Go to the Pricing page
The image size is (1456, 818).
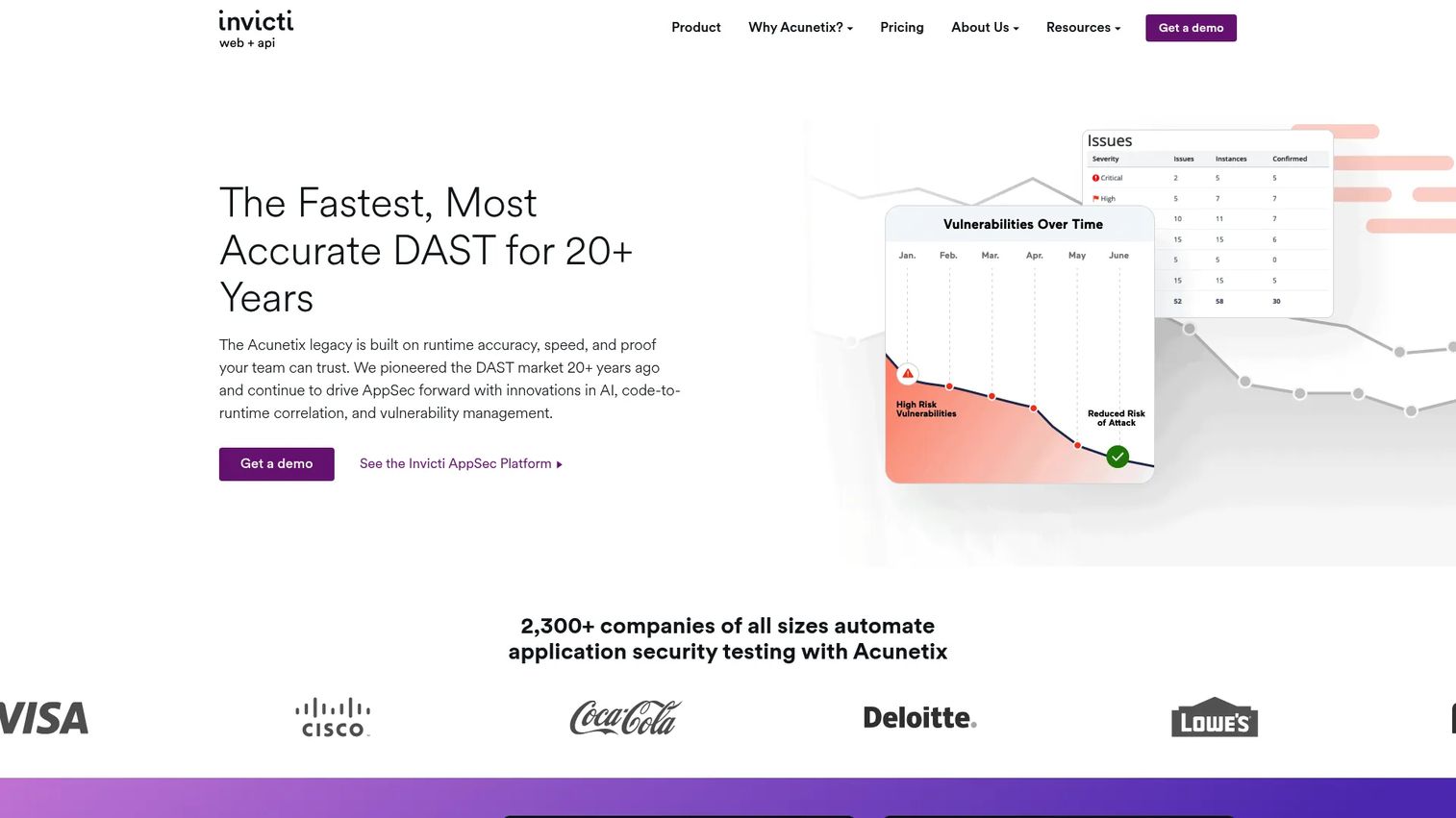(902, 28)
